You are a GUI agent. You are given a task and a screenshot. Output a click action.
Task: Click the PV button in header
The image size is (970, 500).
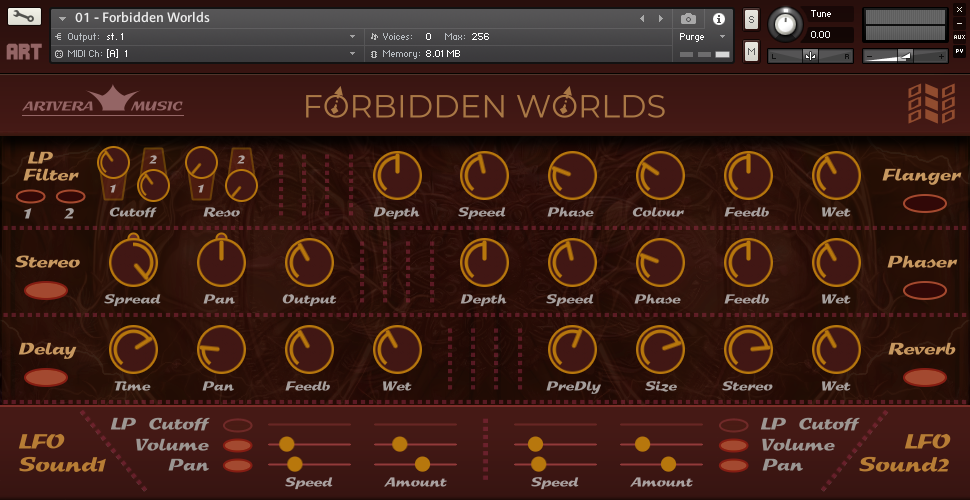(958, 51)
